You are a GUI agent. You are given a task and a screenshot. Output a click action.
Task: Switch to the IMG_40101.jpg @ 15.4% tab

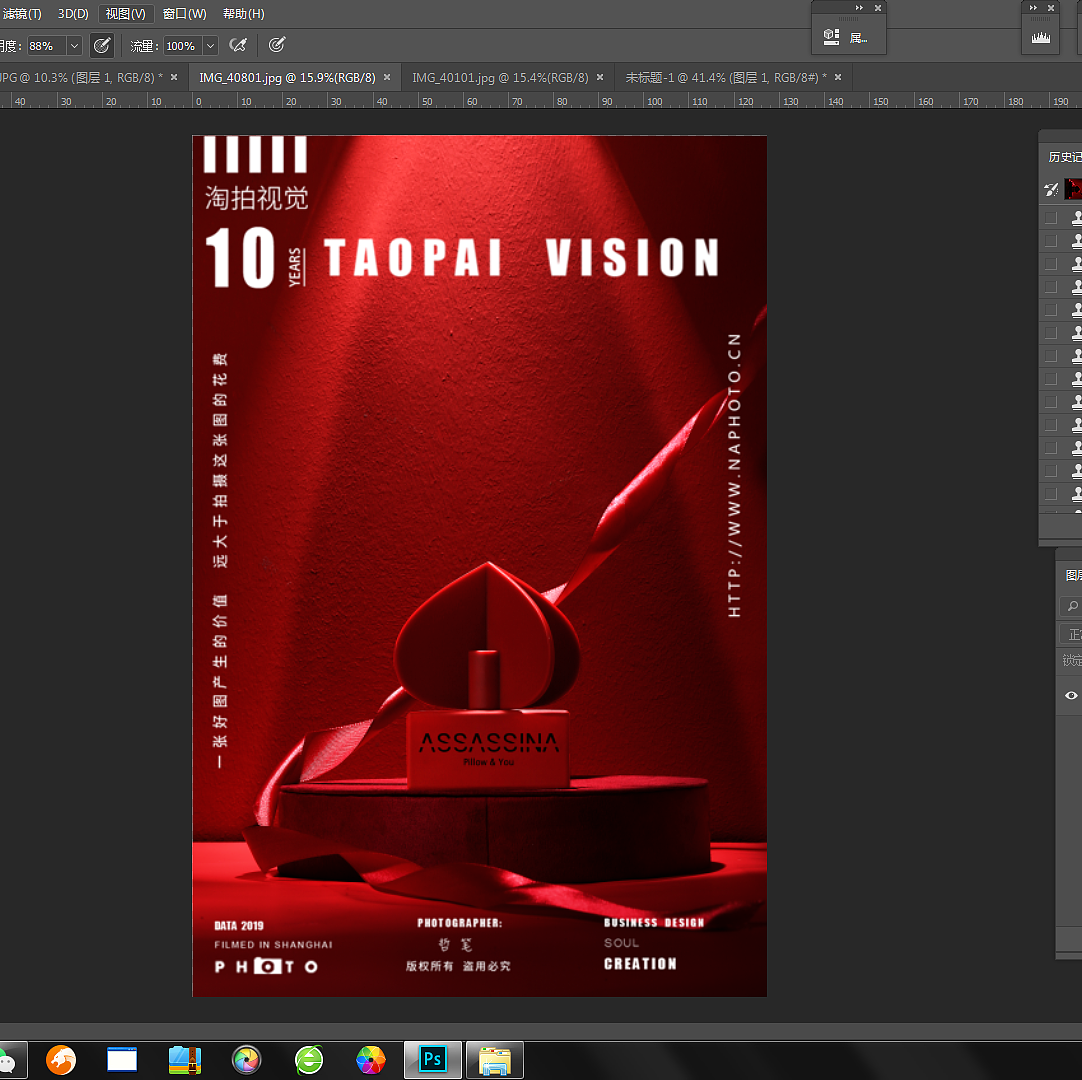[x=500, y=77]
